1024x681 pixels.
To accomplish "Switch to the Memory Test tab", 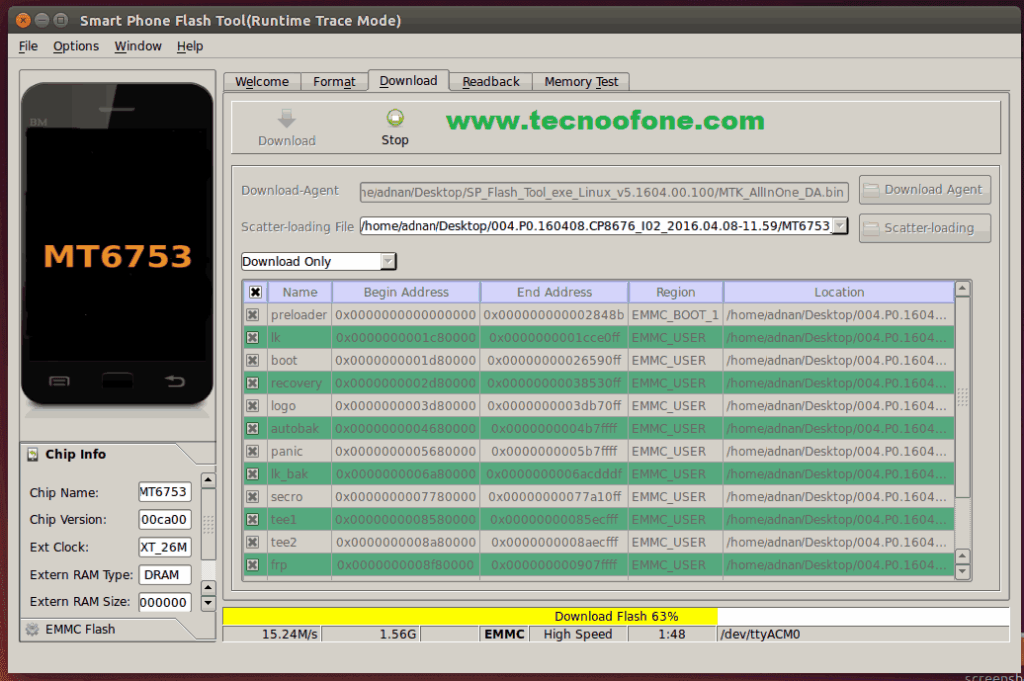I will pyautogui.click(x=581, y=82).
